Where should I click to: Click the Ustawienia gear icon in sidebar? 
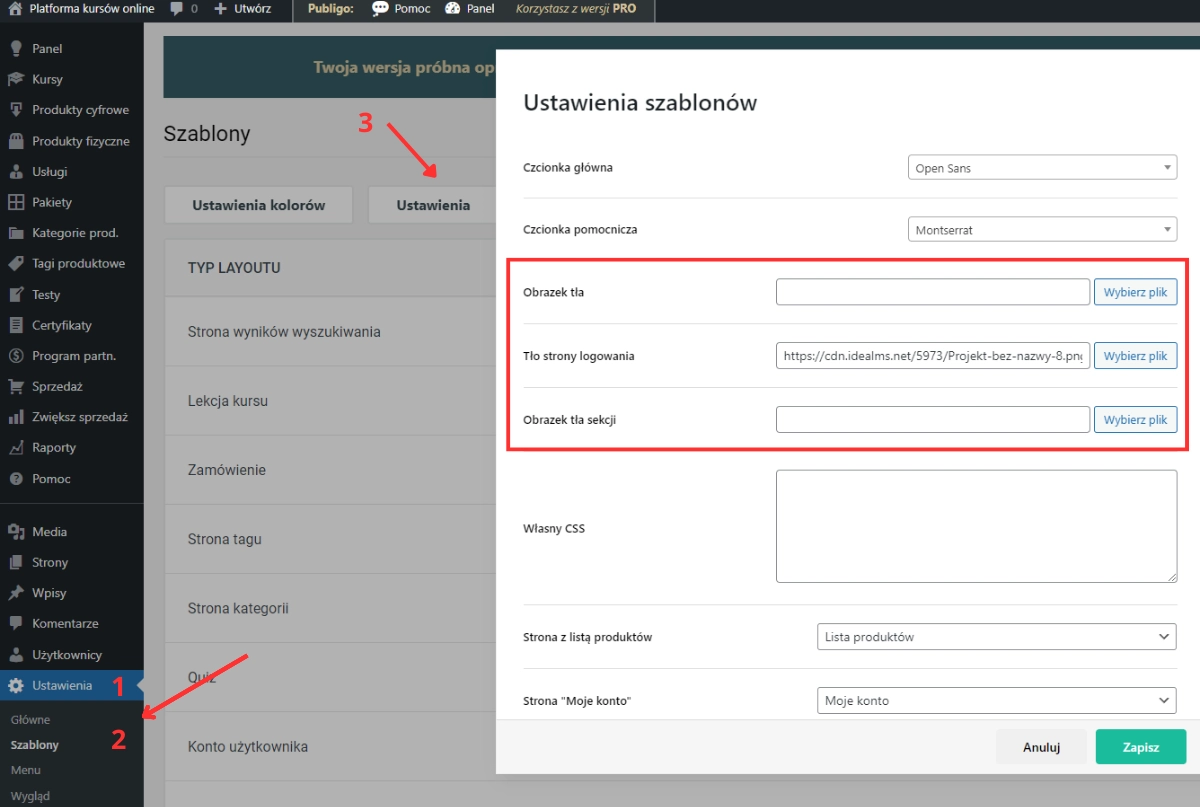coord(15,685)
